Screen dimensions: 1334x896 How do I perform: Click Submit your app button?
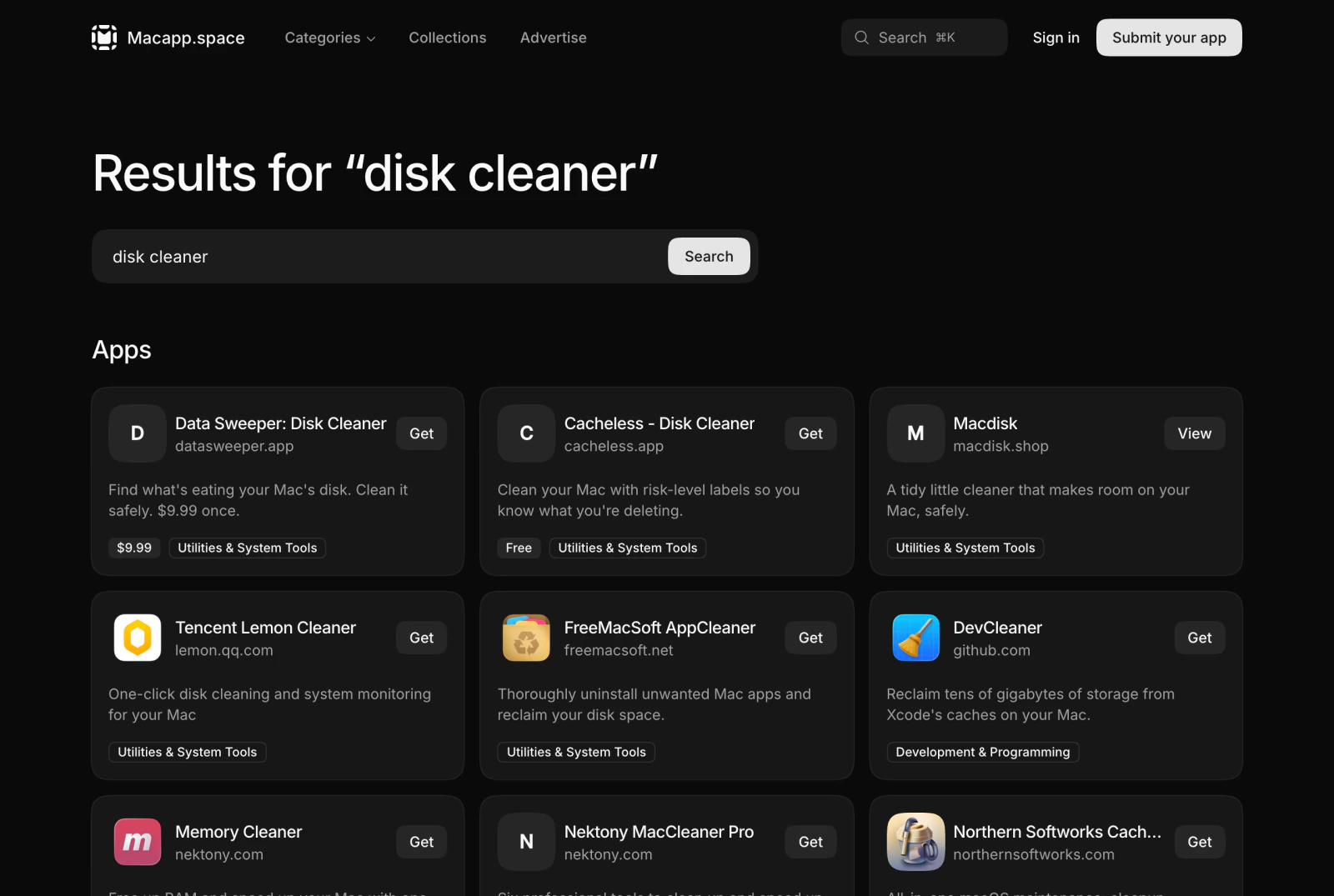(1169, 38)
